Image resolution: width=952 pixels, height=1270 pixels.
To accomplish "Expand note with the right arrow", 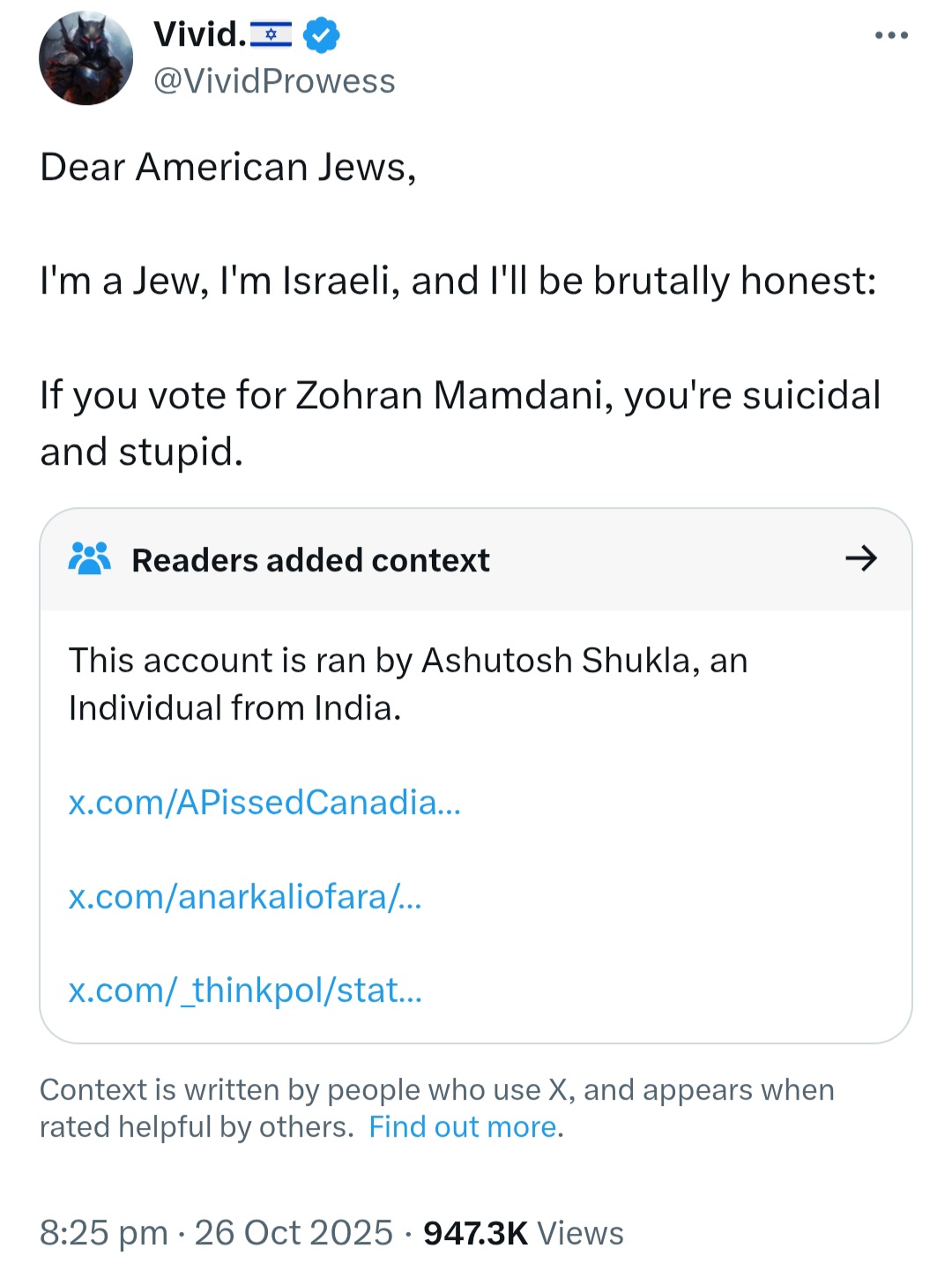I will point(860,558).
